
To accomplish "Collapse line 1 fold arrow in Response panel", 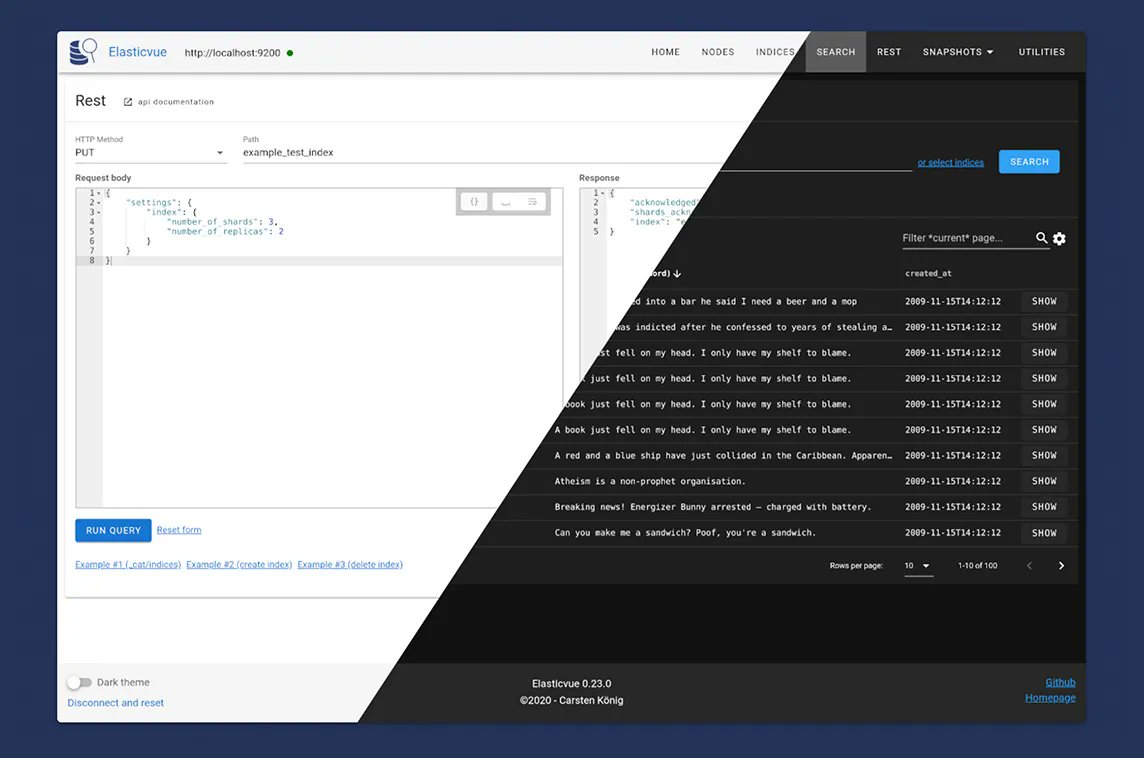I will pos(603,193).
